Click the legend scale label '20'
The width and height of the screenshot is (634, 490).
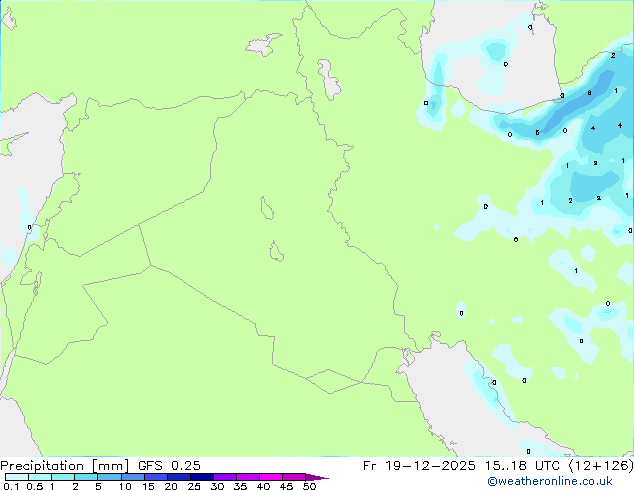tap(171, 486)
